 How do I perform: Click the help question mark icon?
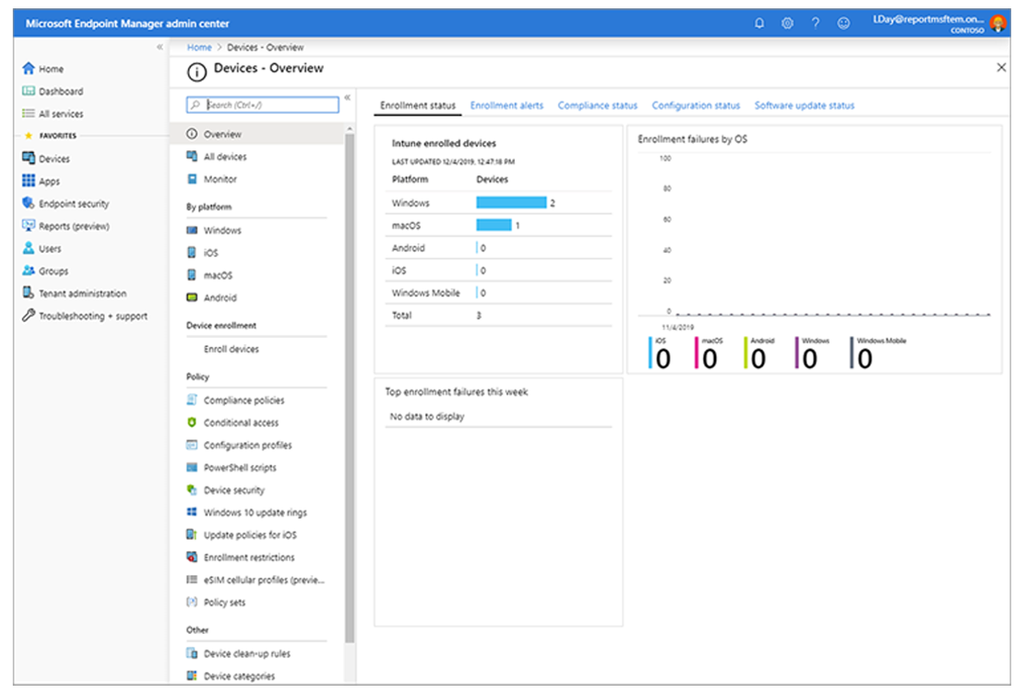[x=816, y=24]
